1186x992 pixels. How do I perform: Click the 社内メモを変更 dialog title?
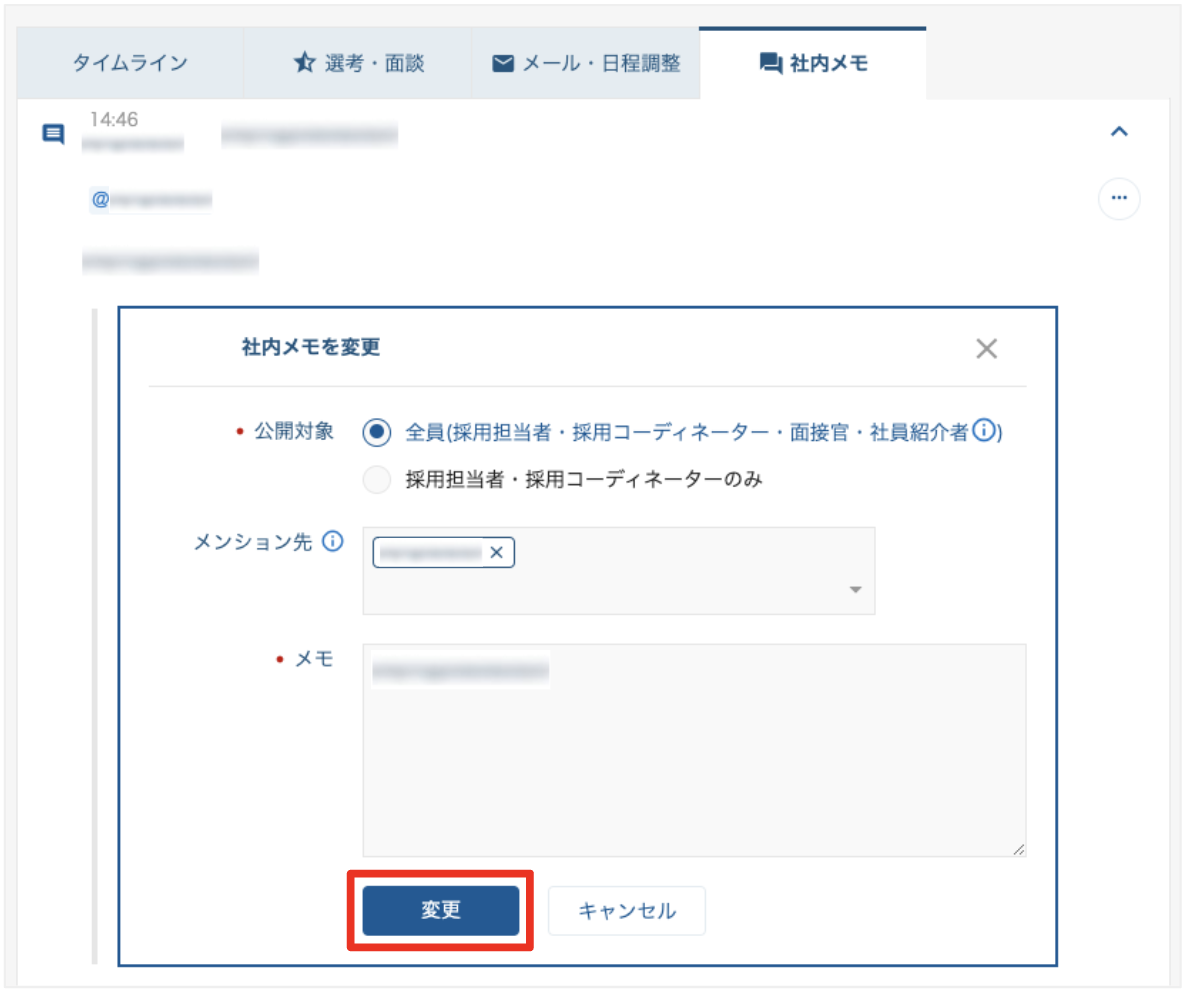point(310,347)
